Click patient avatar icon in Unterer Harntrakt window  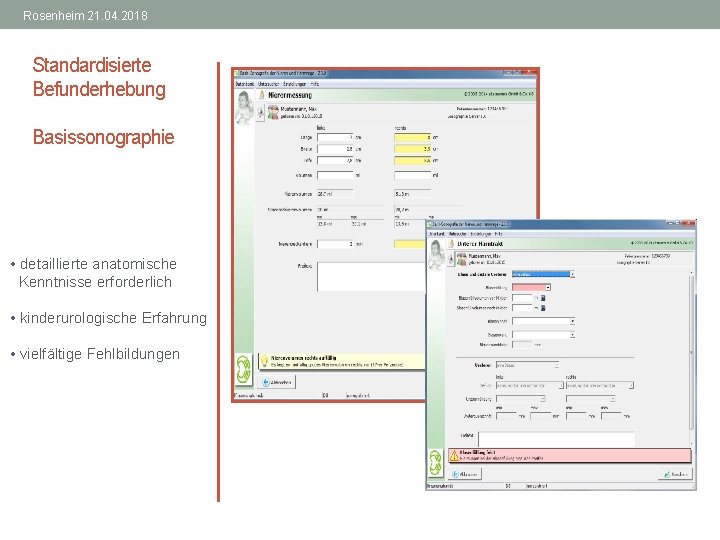461,259
